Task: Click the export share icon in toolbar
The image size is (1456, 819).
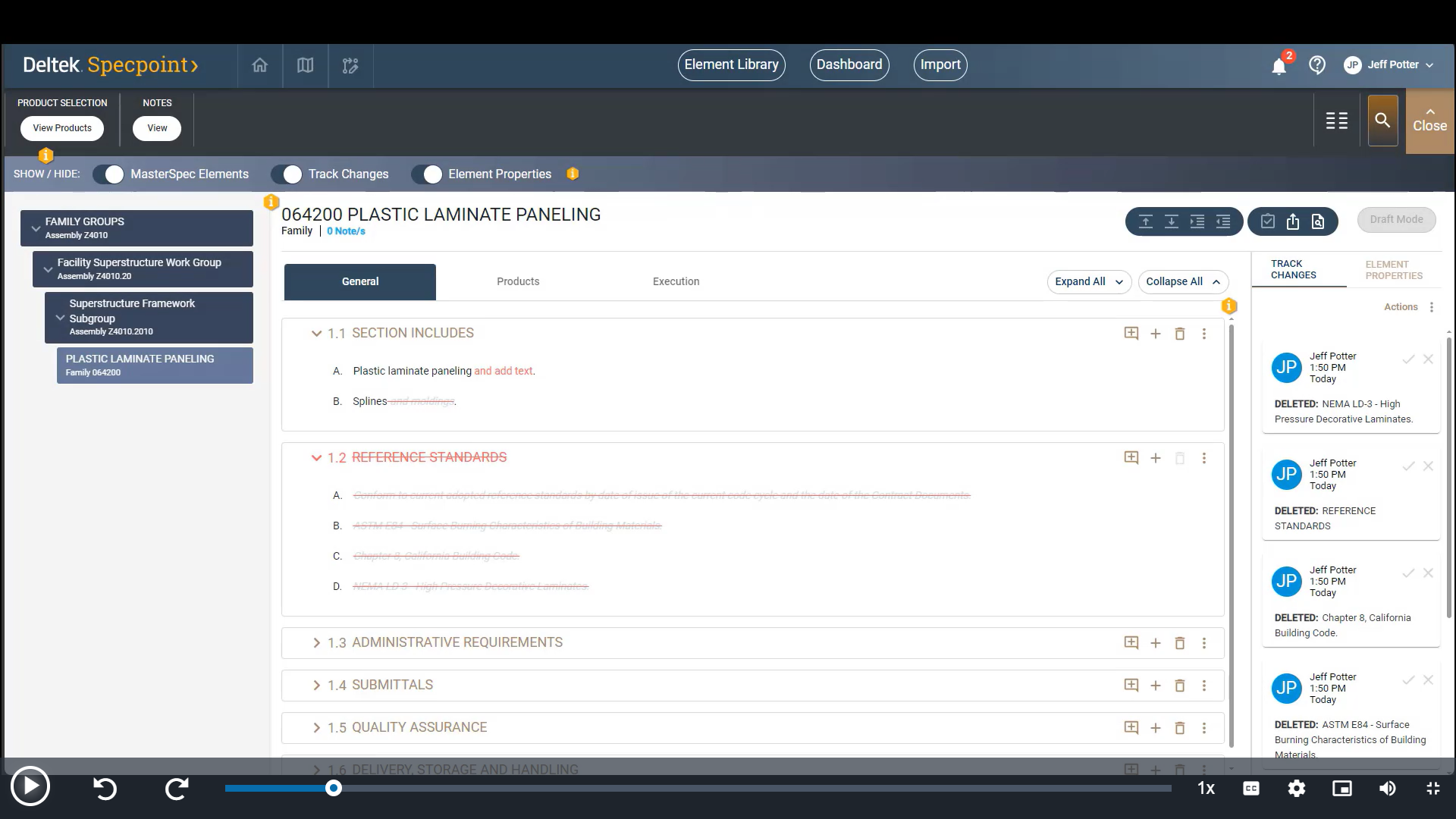Action: tap(1293, 221)
